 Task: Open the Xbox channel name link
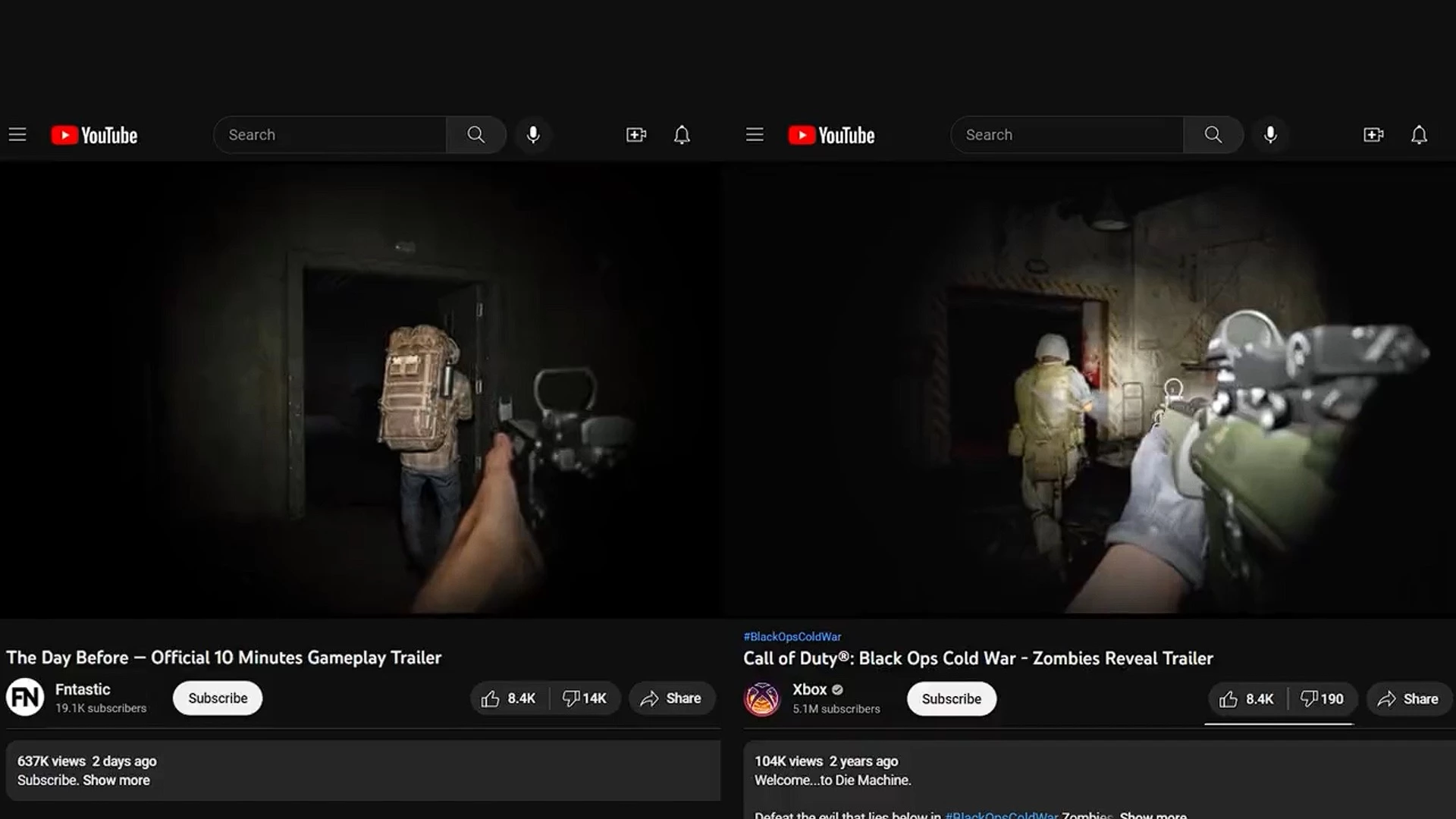click(x=809, y=690)
